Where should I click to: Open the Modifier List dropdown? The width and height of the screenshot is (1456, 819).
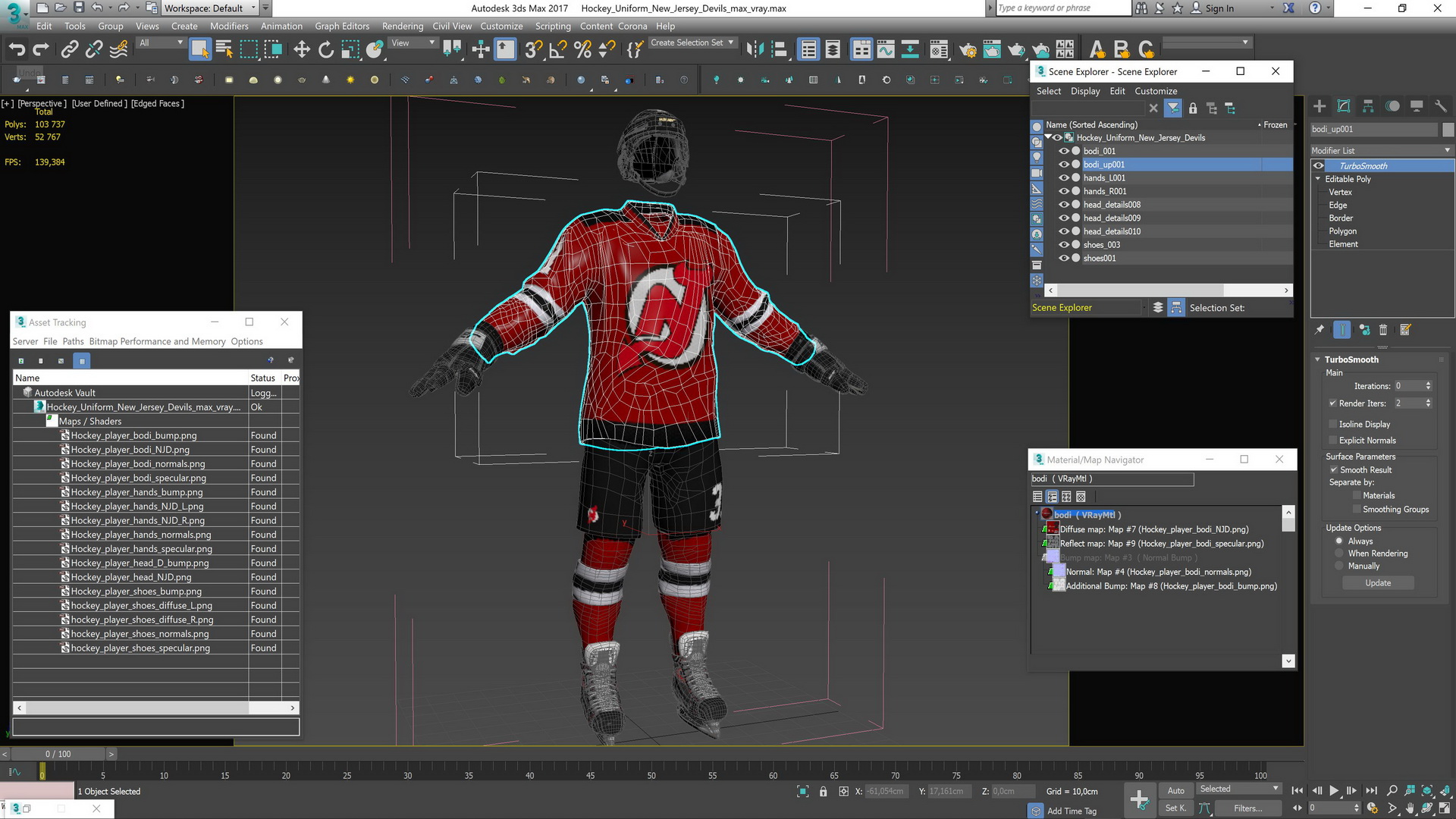(x=1382, y=151)
